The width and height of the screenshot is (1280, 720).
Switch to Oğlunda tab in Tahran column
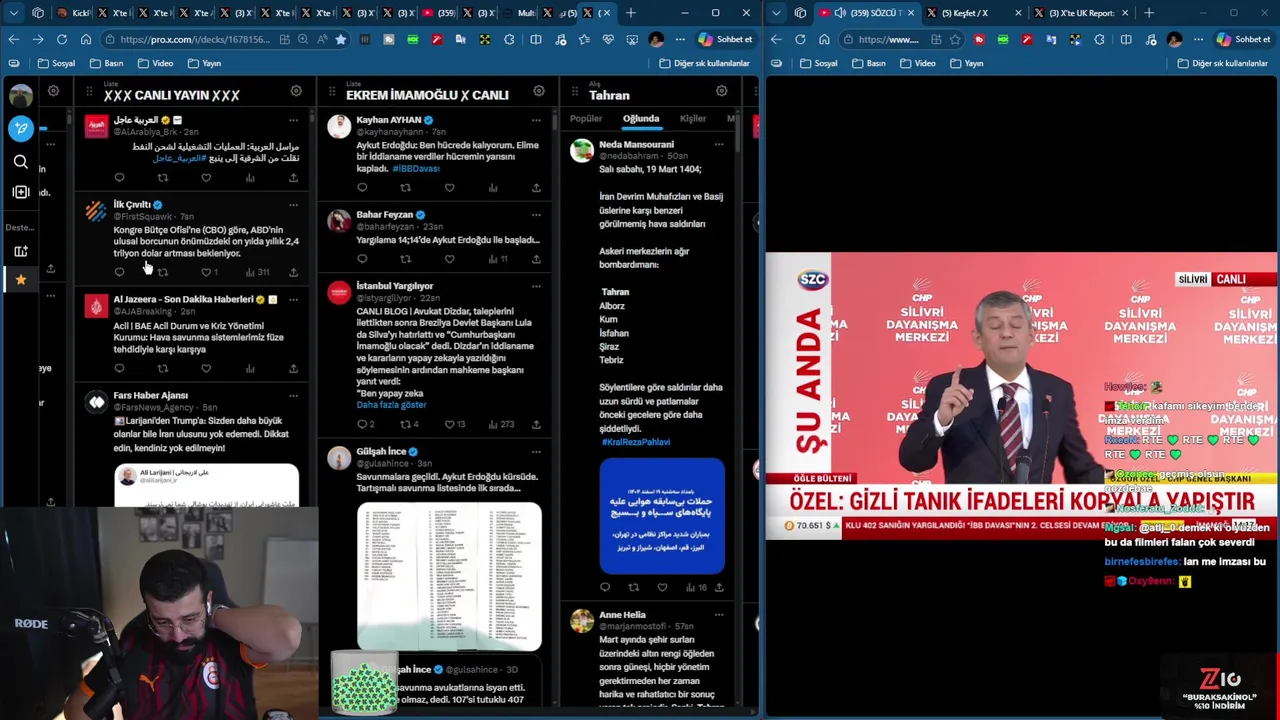click(641, 119)
